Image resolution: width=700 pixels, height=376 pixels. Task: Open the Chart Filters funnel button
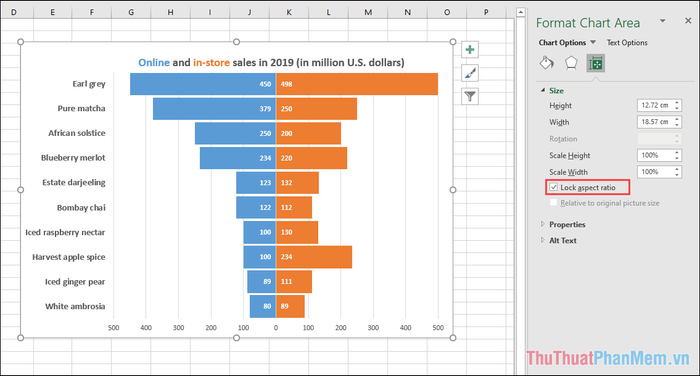point(470,96)
